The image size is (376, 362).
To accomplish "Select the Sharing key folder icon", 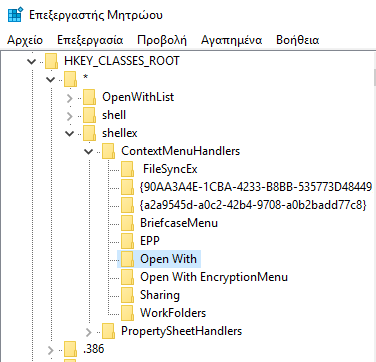I will click(x=128, y=295).
